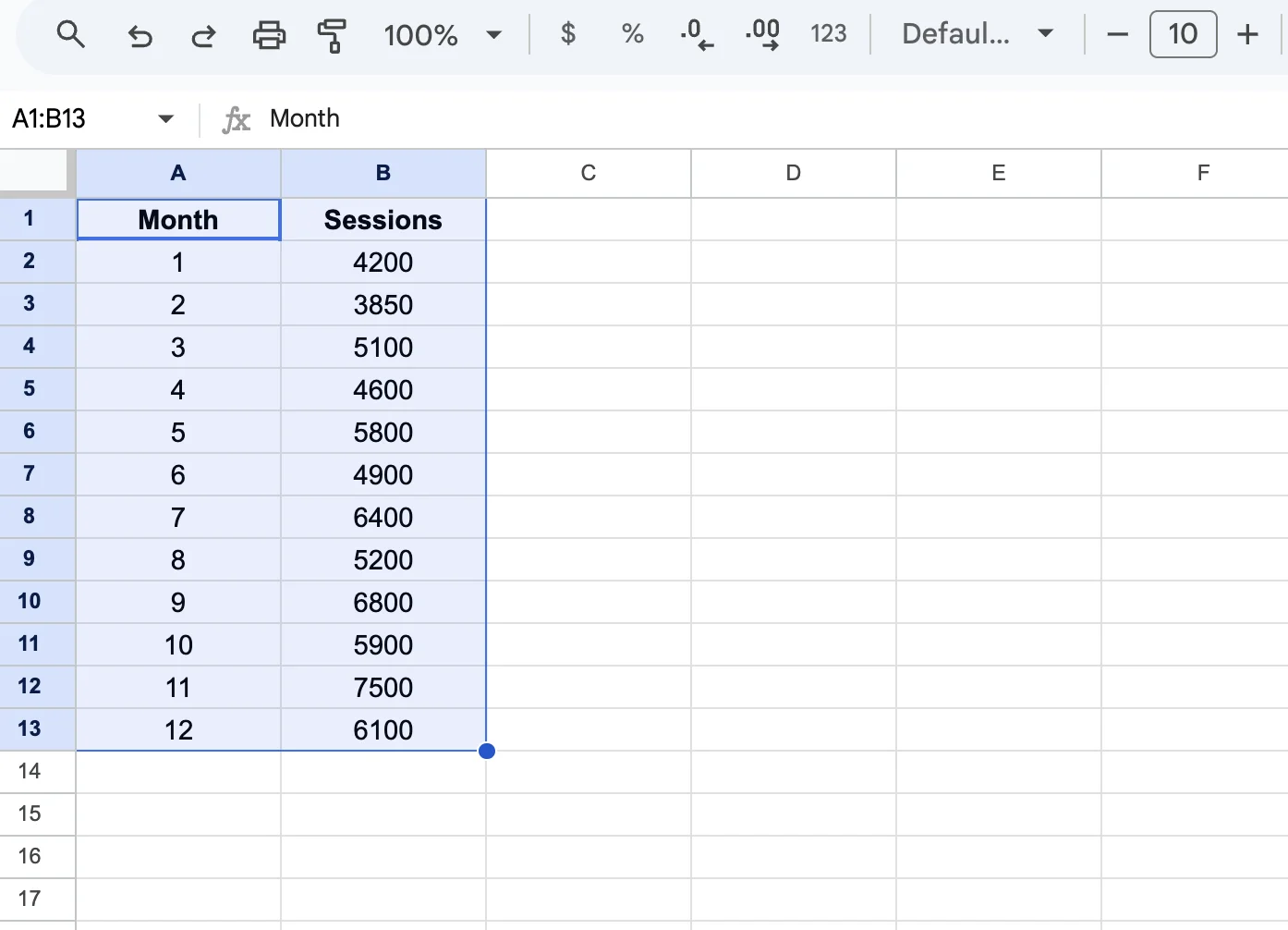Select the Month header cell A1
The height and width of the screenshot is (930, 1288).
coord(177,219)
